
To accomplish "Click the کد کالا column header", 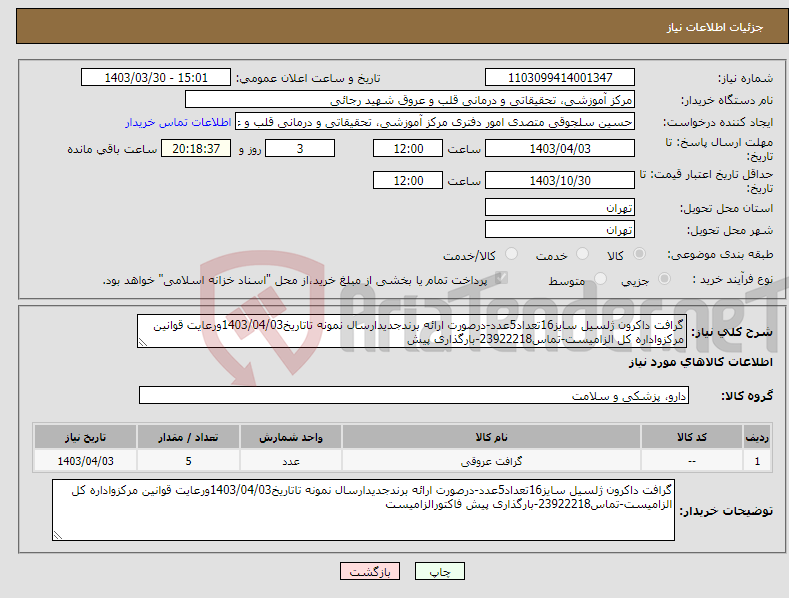I will coord(692,437).
